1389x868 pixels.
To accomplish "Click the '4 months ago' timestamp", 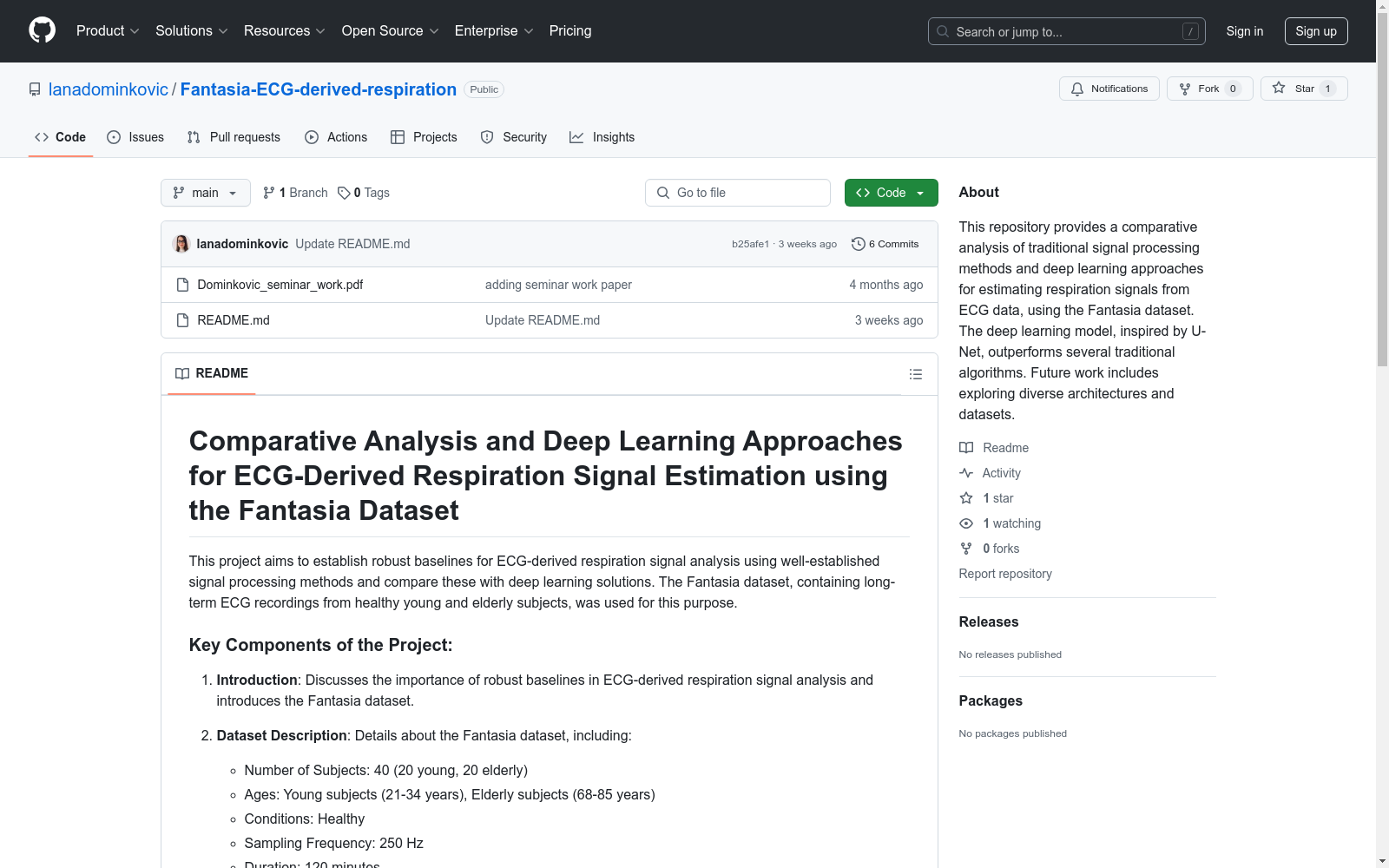I will pyautogui.click(x=885, y=285).
